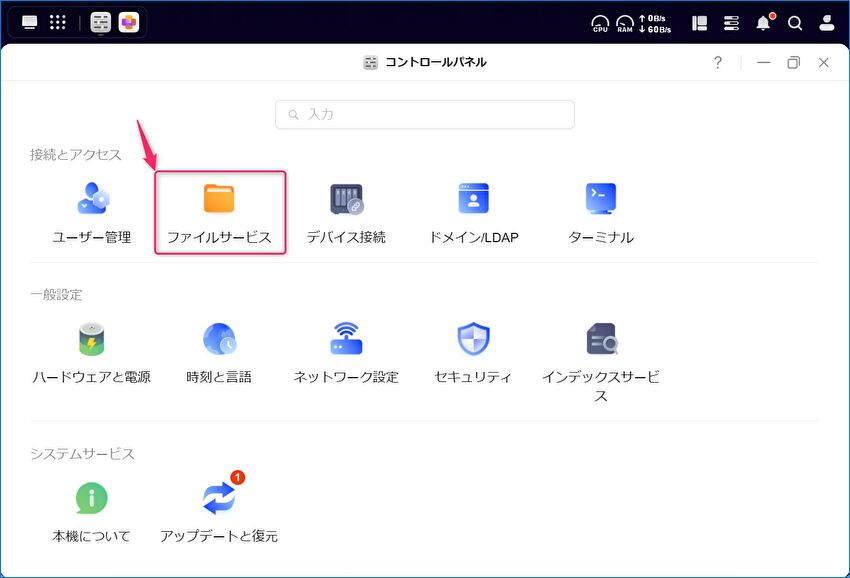
Task: Show desktop using the monitor icon
Action: [29, 22]
